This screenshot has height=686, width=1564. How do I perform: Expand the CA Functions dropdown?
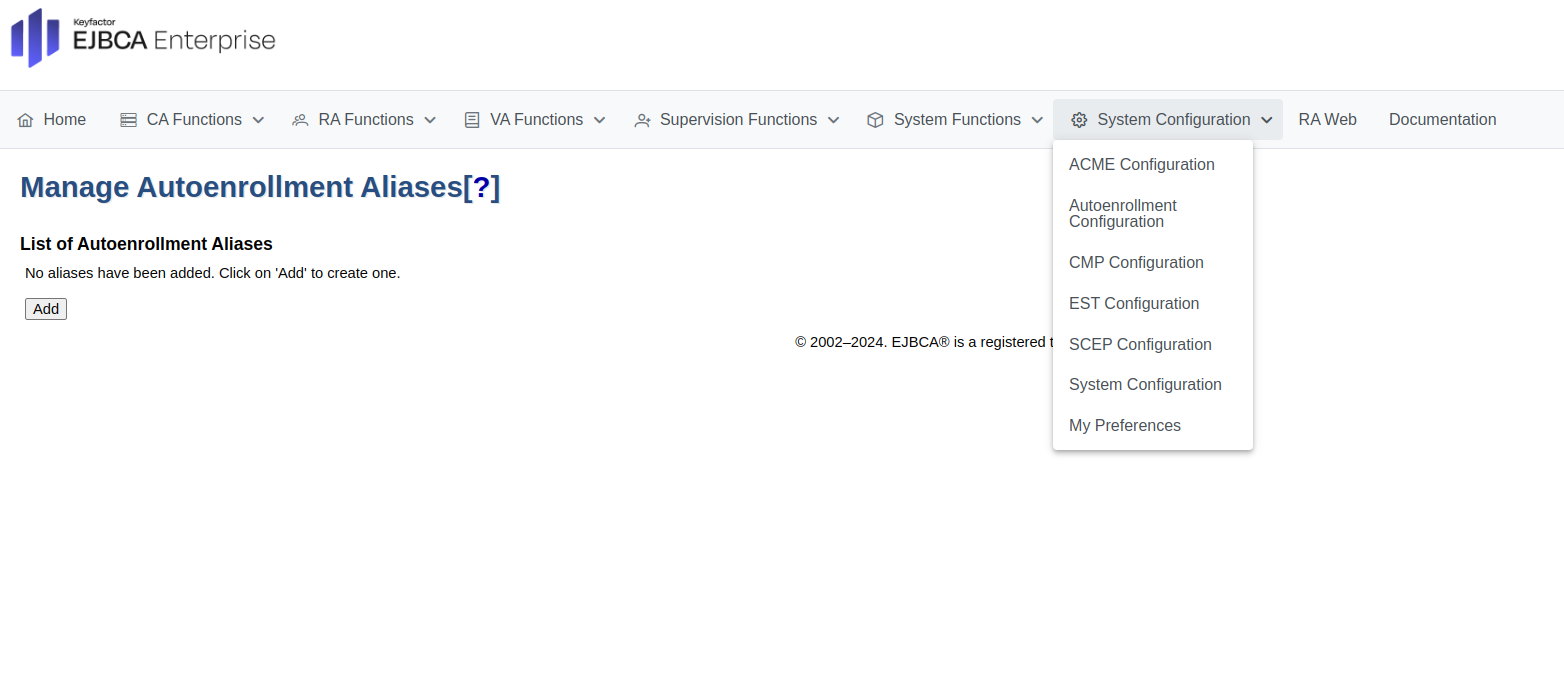point(258,119)
